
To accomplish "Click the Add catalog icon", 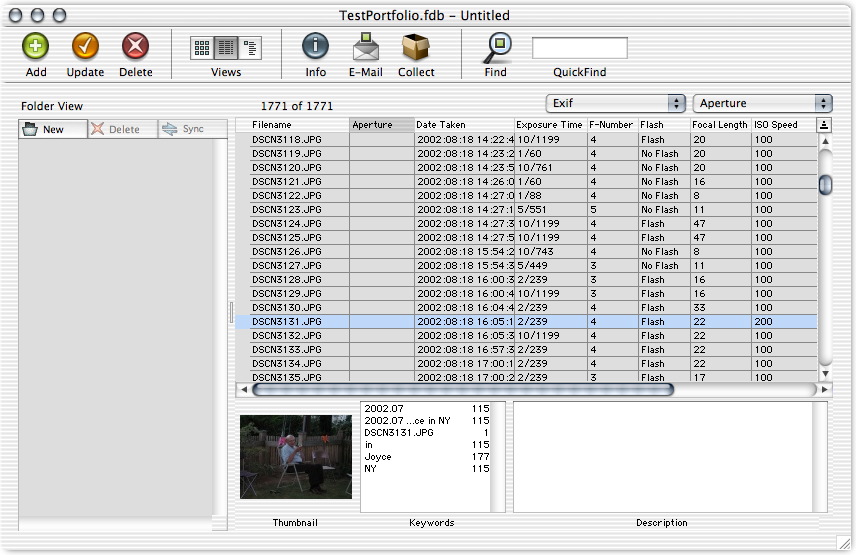I will point(36,47).
